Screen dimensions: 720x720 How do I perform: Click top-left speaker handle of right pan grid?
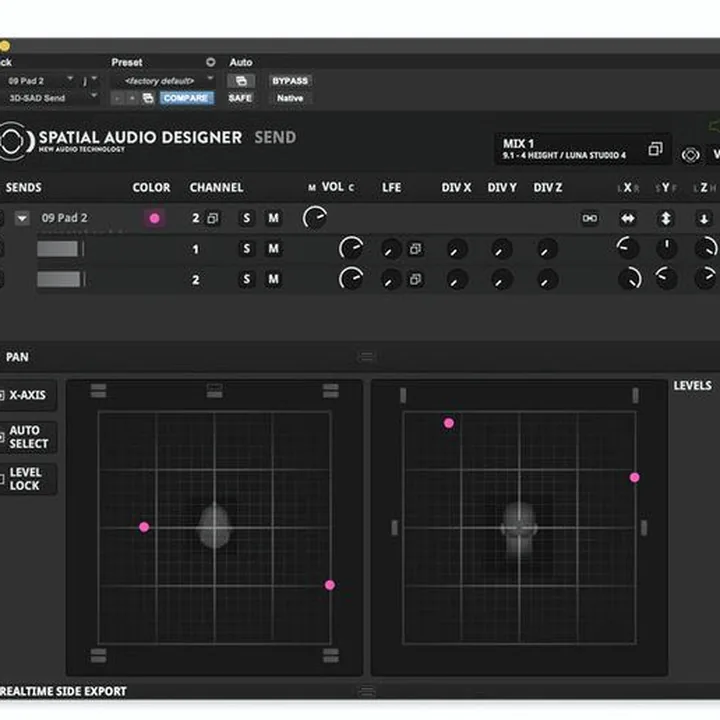click(403, 395)
